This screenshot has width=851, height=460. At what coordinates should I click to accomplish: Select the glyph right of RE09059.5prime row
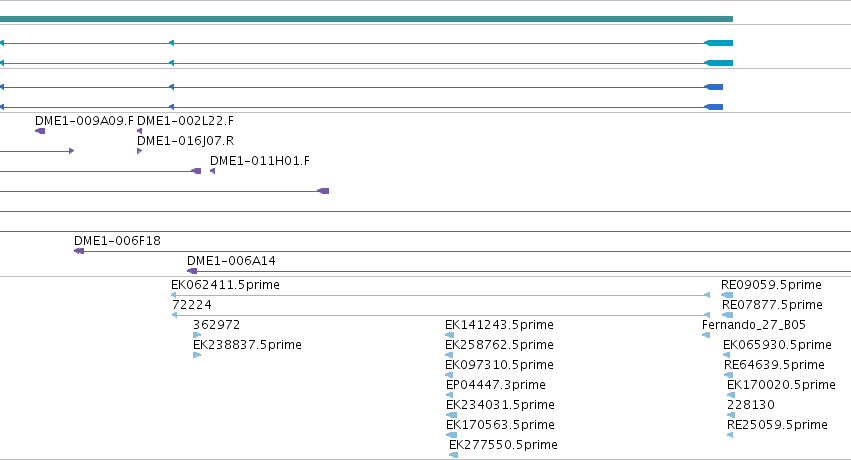(x=727, y=295)
